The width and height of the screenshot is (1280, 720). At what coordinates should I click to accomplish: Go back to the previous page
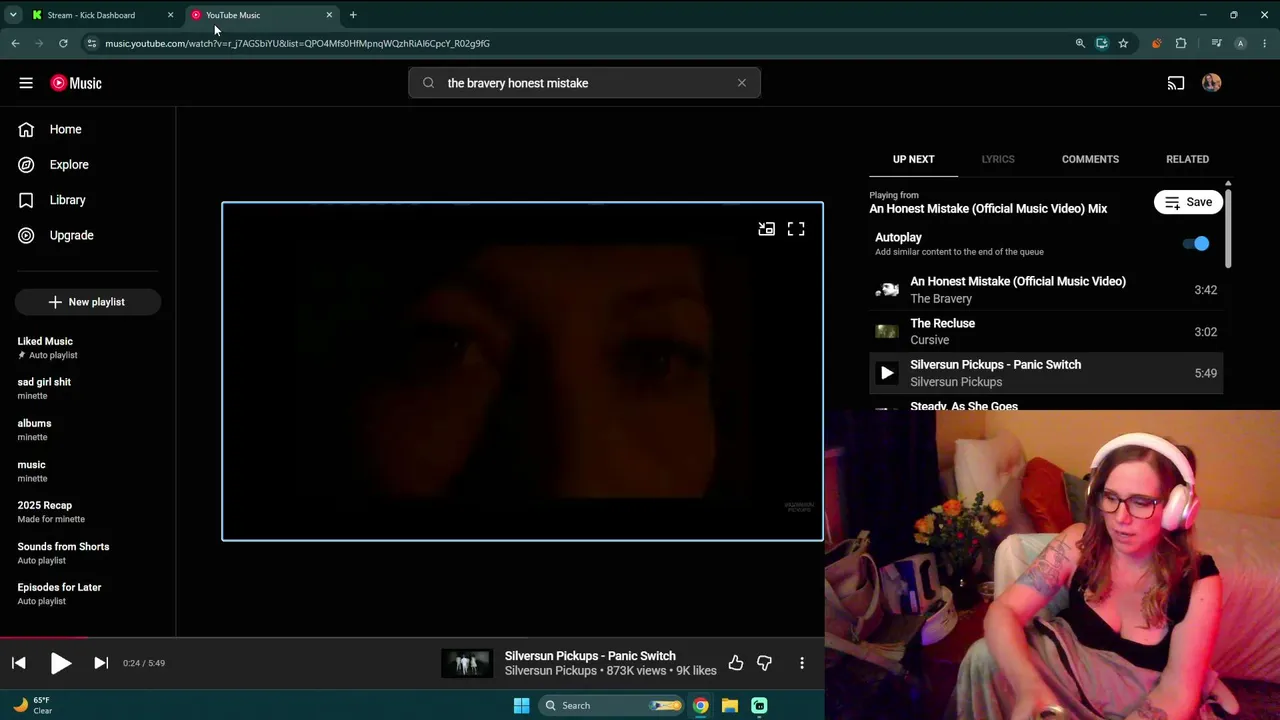point(16,43)
